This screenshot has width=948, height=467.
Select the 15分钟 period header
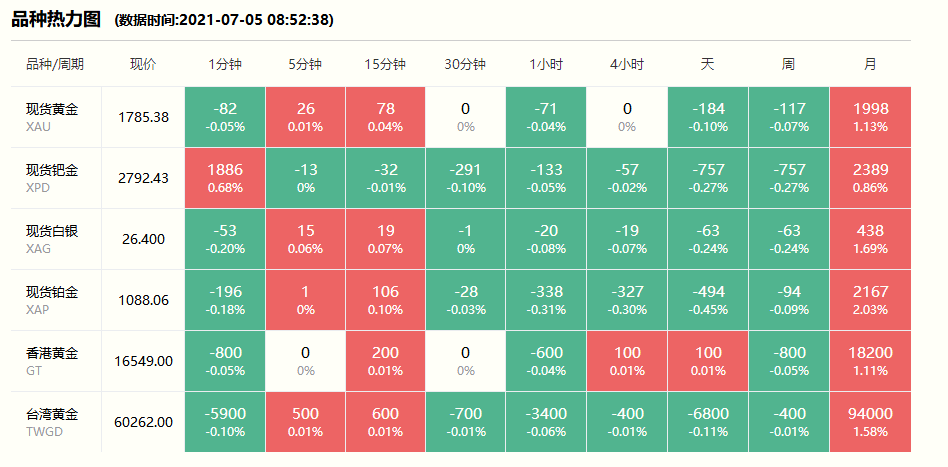[385, 64]
